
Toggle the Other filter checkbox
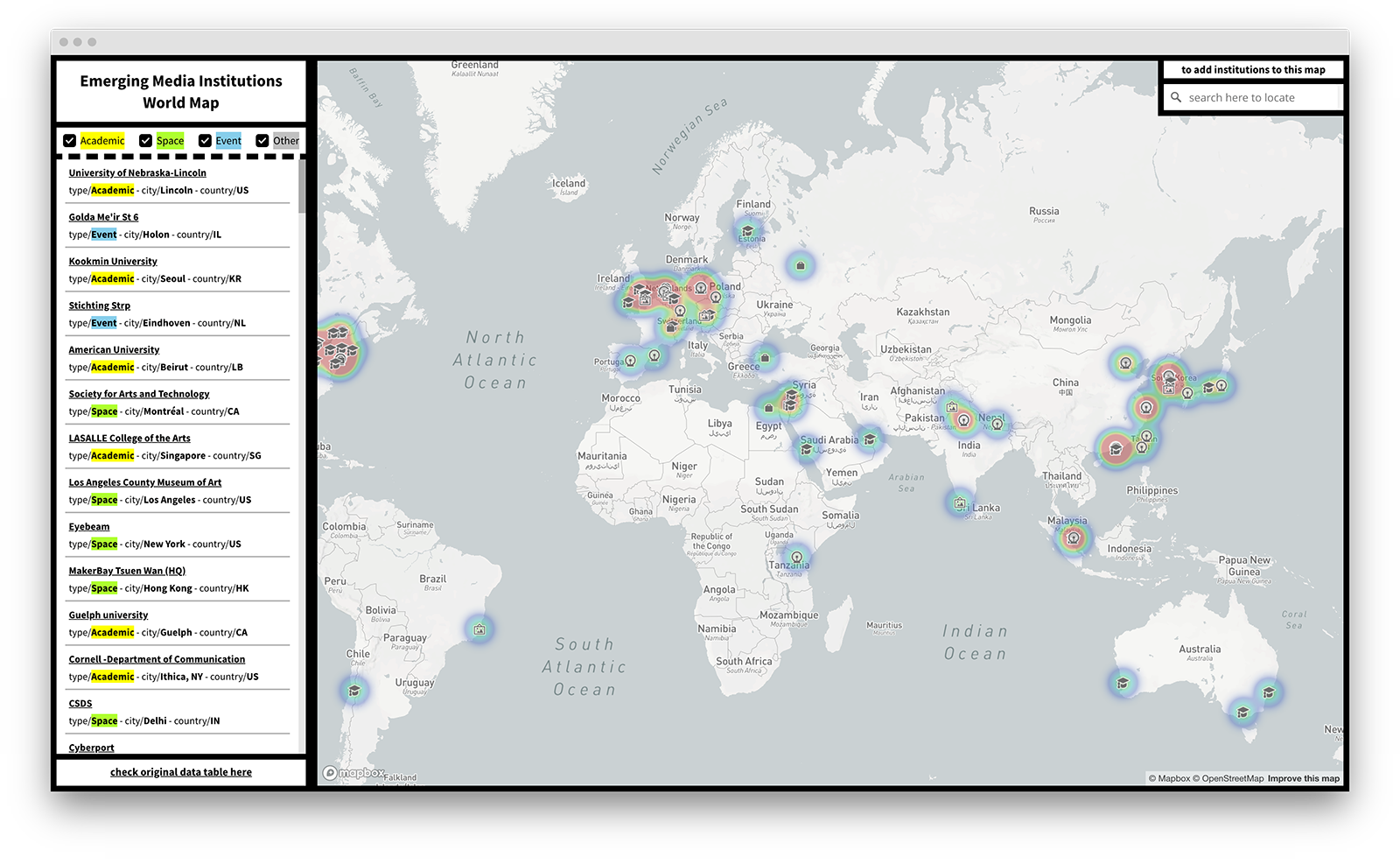click(x=262, y=141)
